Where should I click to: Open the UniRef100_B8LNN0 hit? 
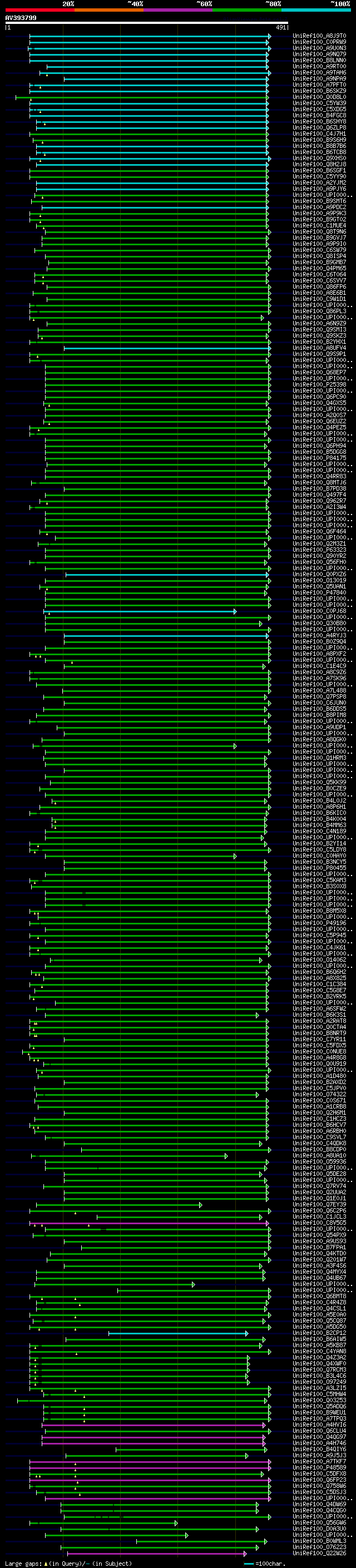(319, 60)
